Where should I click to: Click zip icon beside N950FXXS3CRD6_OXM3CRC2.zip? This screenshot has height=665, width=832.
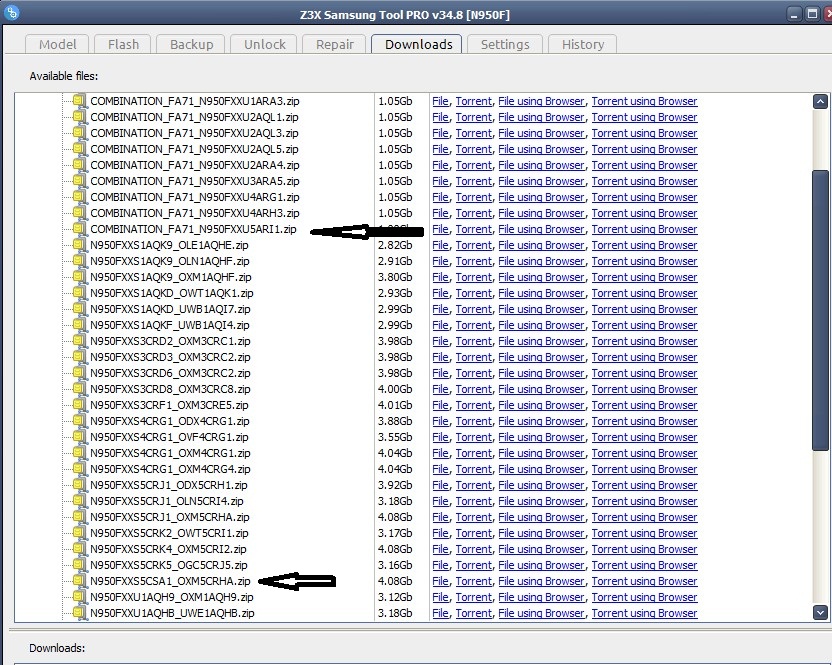(x=79, y=373)
